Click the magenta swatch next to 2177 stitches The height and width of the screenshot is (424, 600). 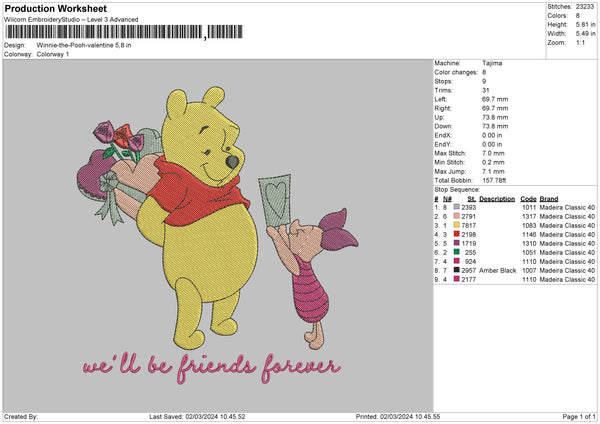[457, 279]
